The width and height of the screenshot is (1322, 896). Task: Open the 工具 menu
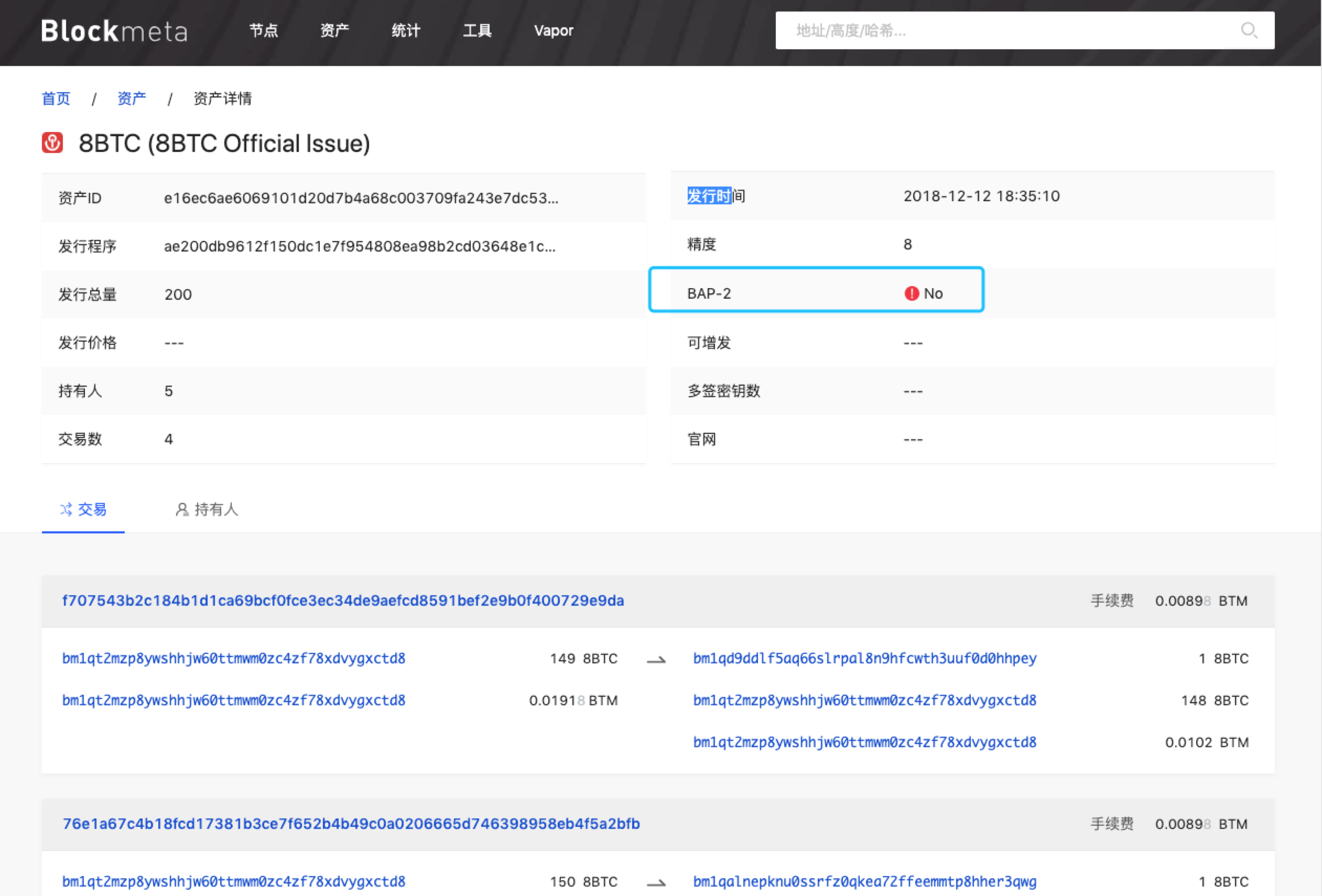tap(476, 31)
